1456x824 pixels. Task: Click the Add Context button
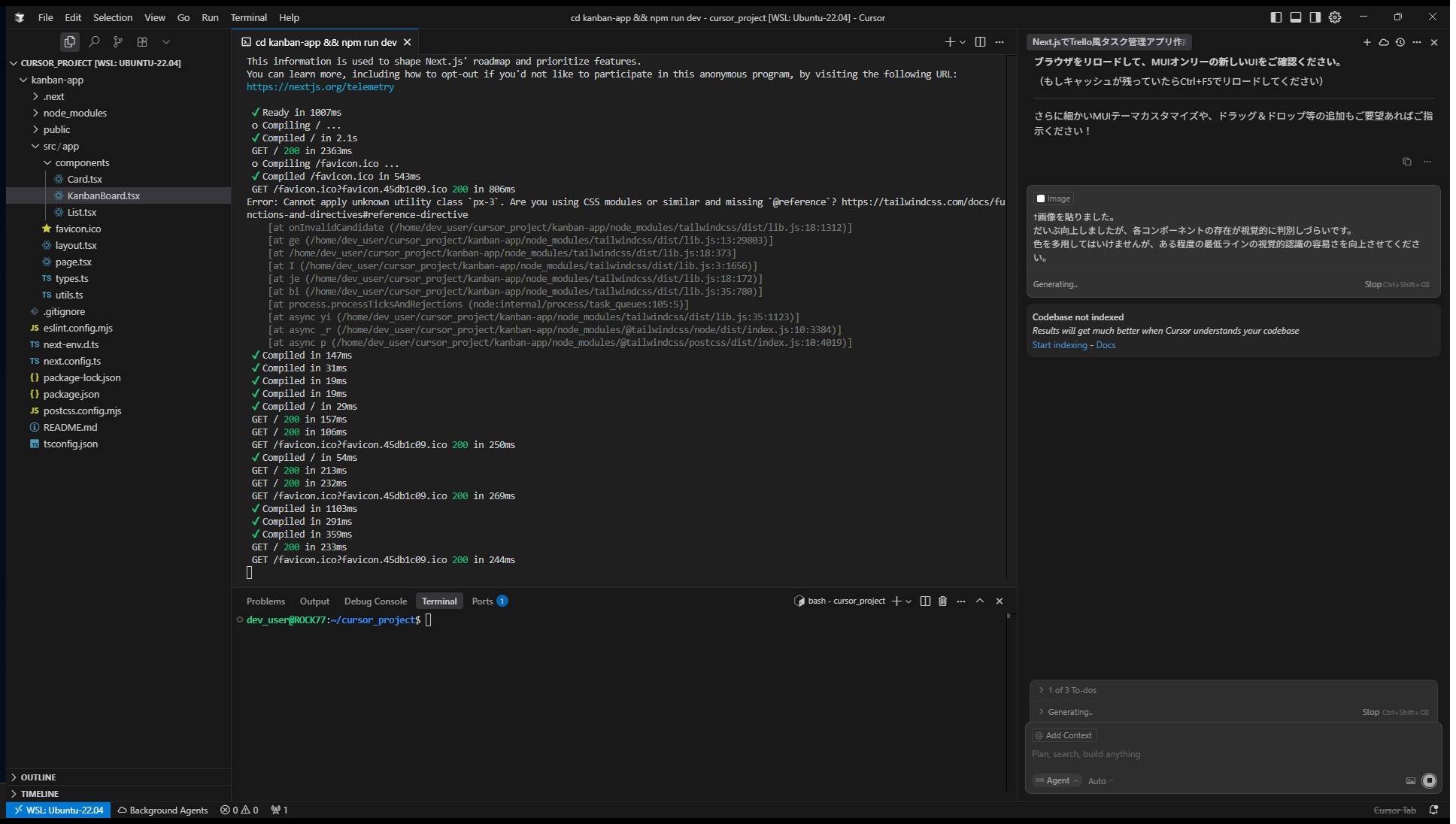click(1063, 735)
